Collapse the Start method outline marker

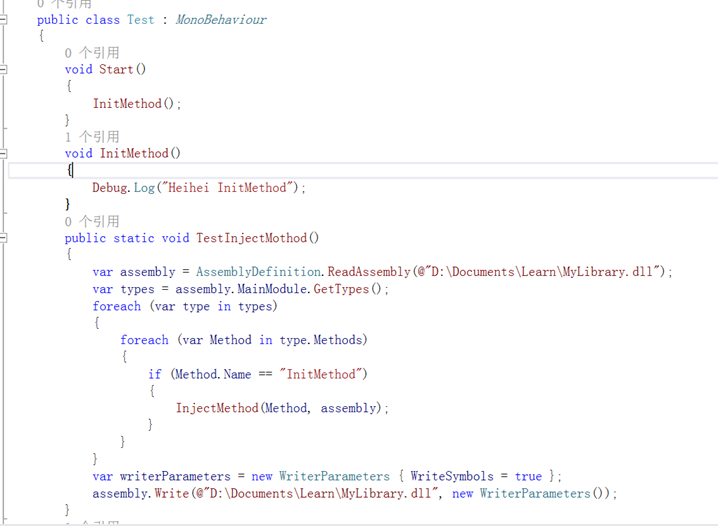point(3,69)
